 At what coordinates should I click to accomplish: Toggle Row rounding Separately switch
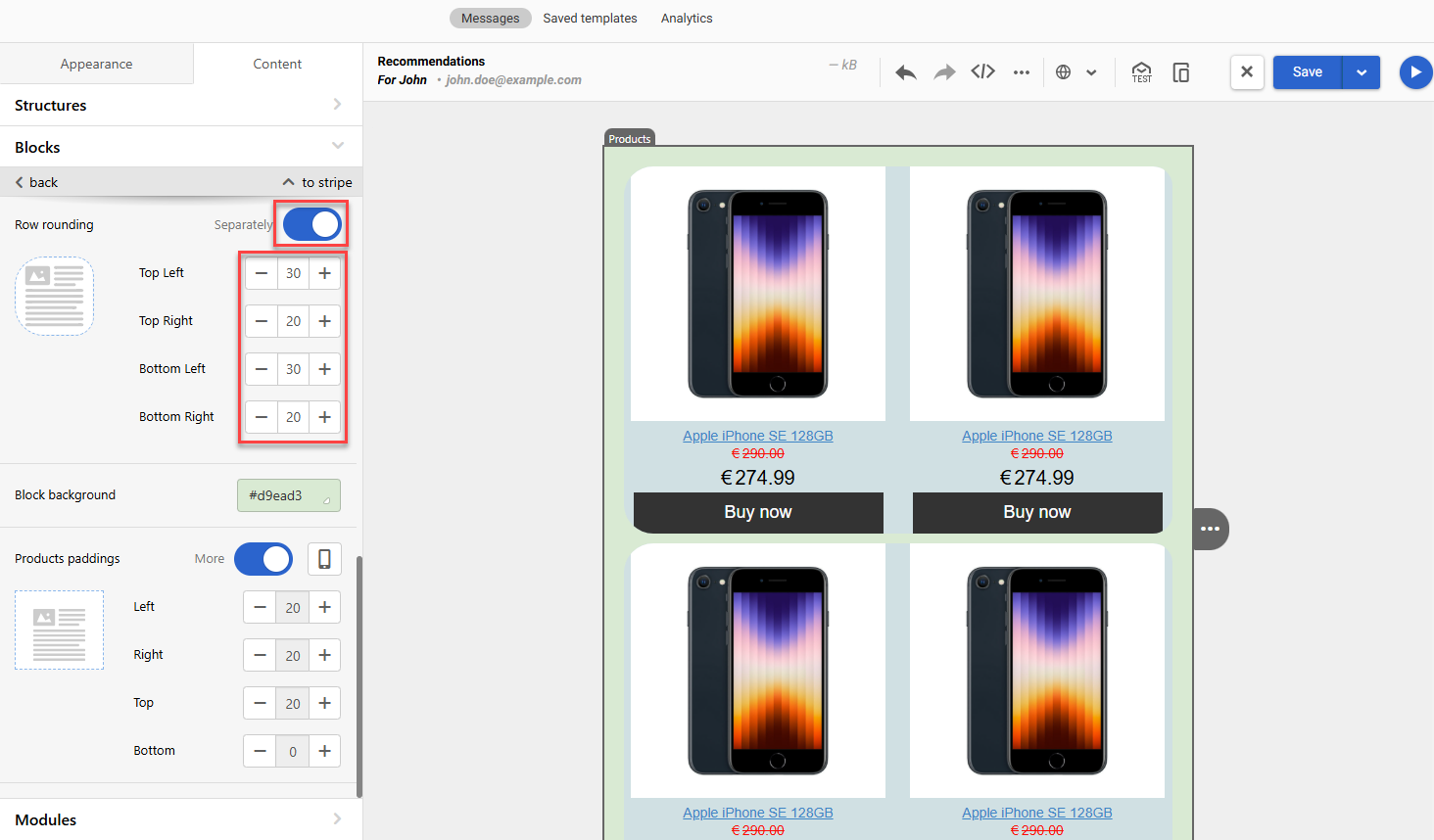point(312,225)
